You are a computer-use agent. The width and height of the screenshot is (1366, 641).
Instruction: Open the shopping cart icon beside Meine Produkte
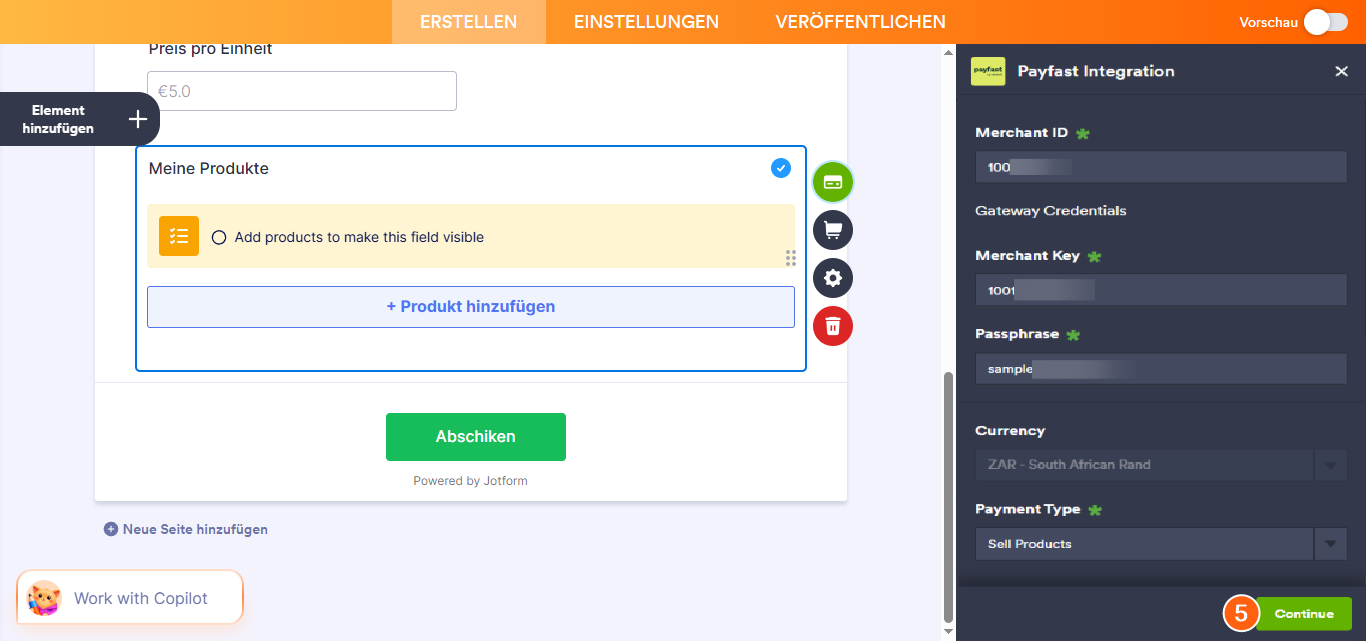pos(832,230)
